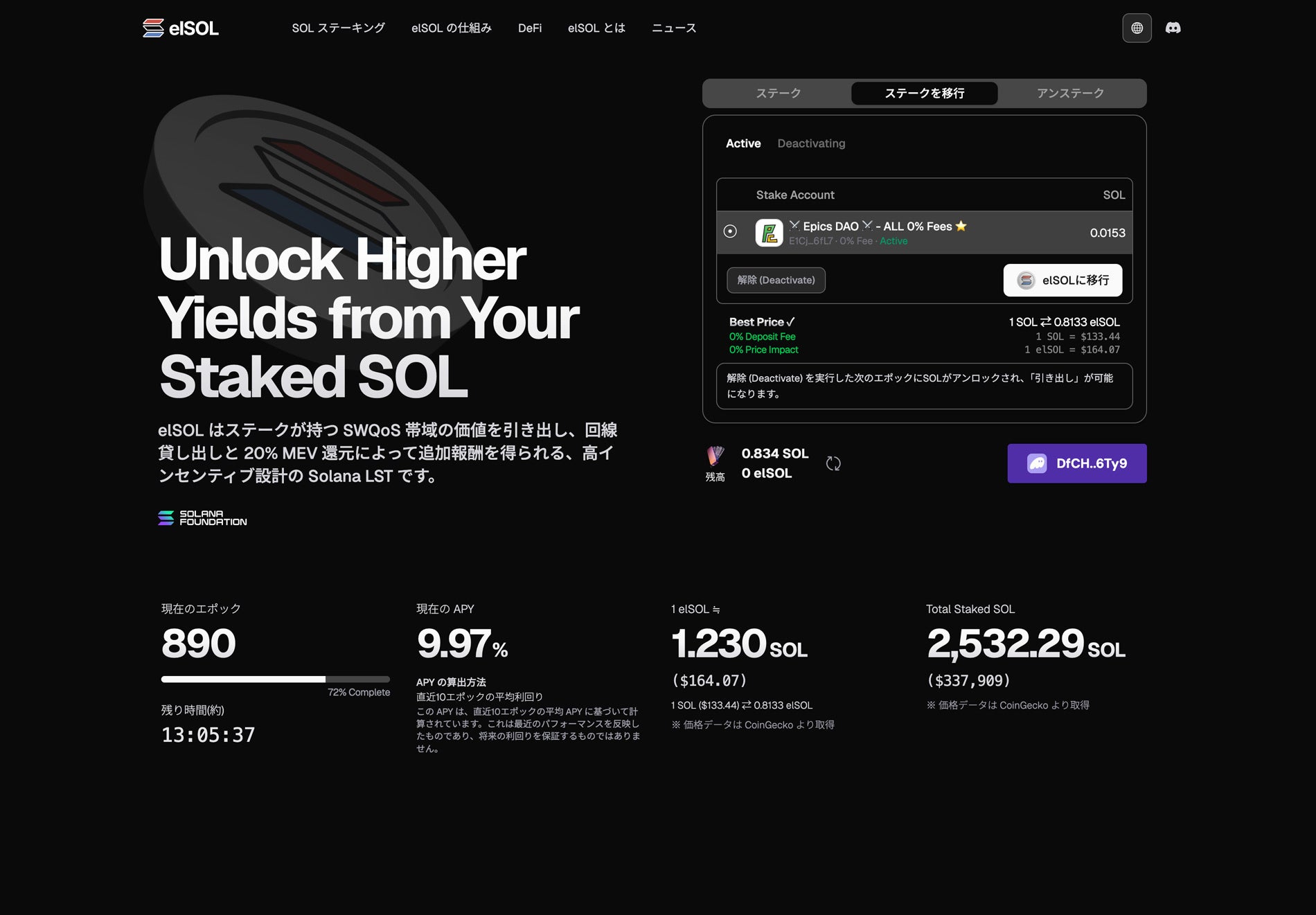The width and height of the screenshot is (1316, 915).
Task: Click the 1.230 SOL exchange value
Action: pyautogui.click(x=739, y=643)
